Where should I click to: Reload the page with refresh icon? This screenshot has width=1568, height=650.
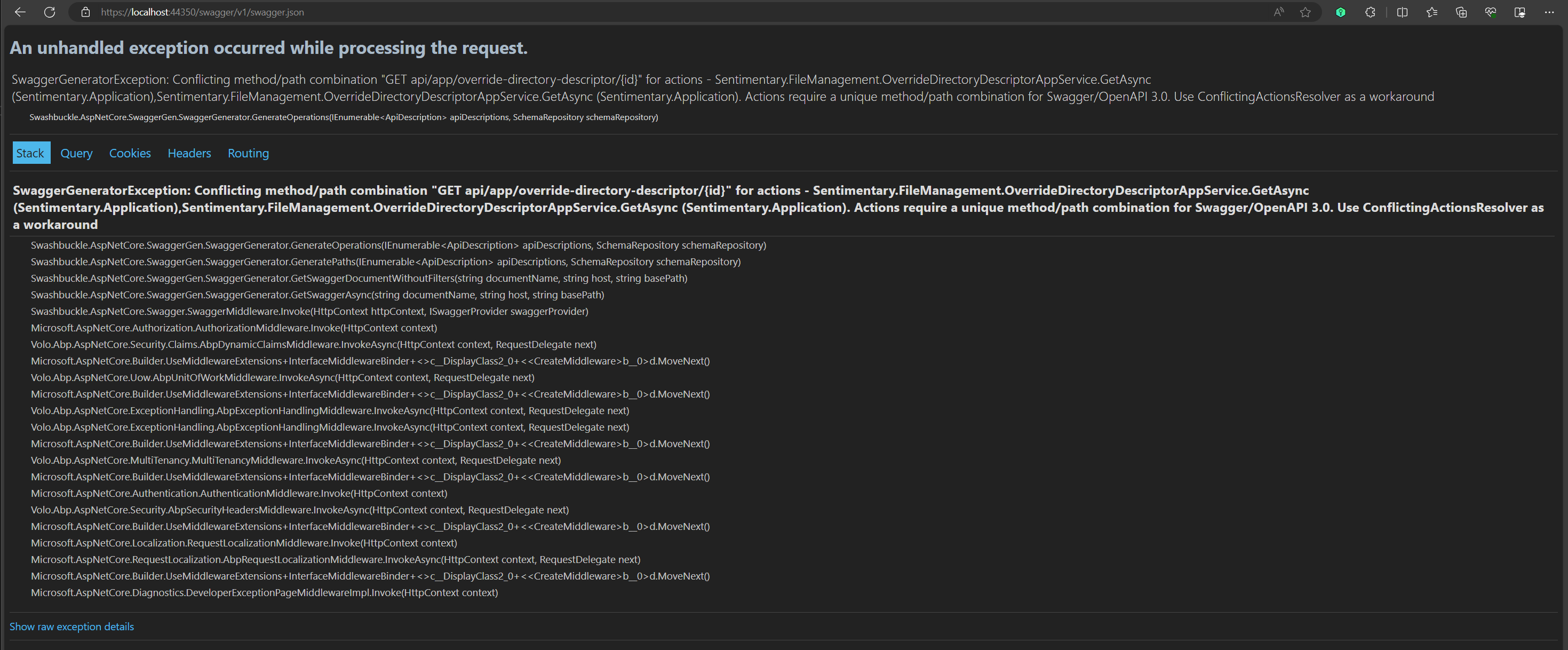[50, 12]
